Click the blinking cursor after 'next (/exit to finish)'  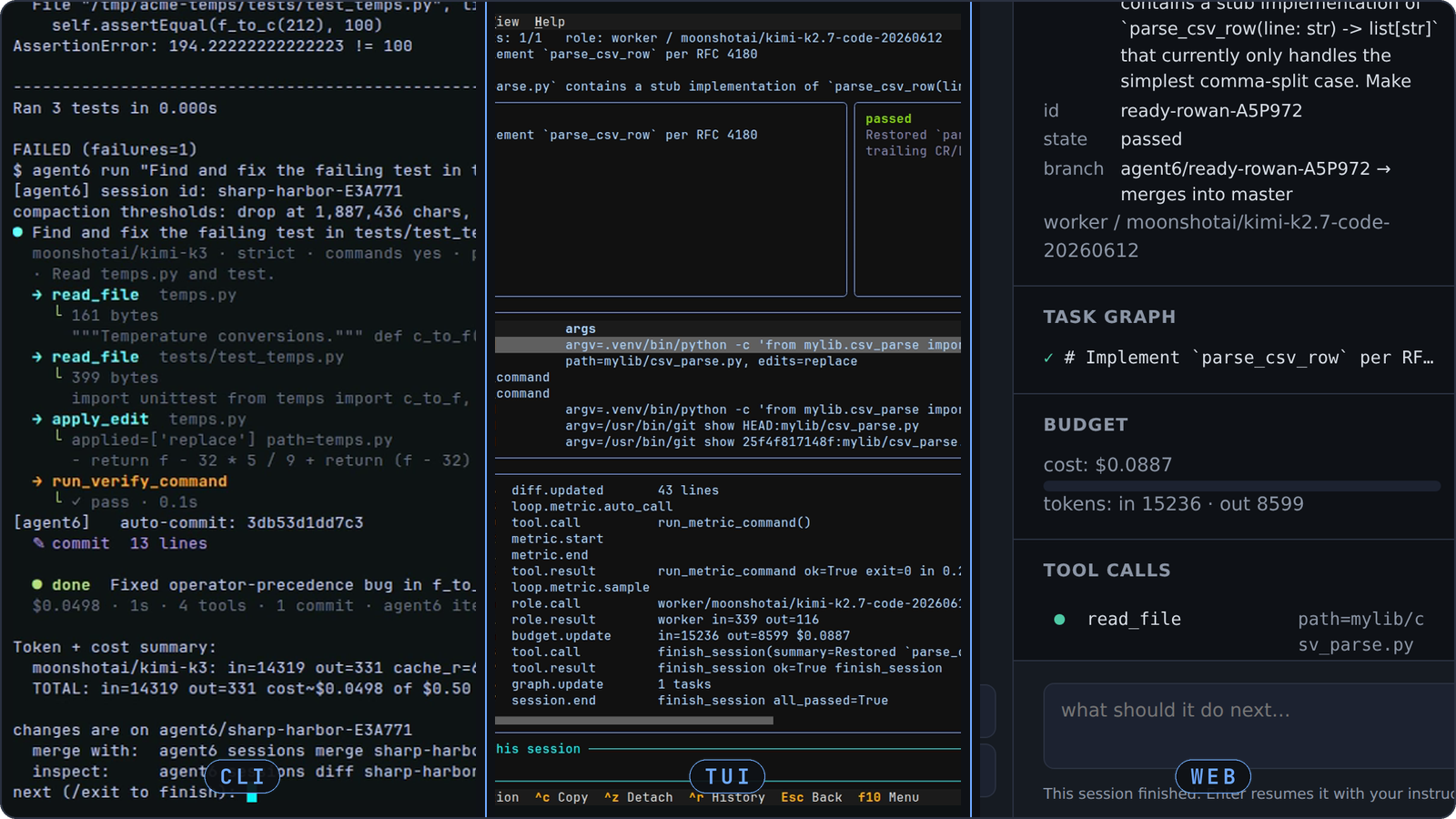coord(252,795)
